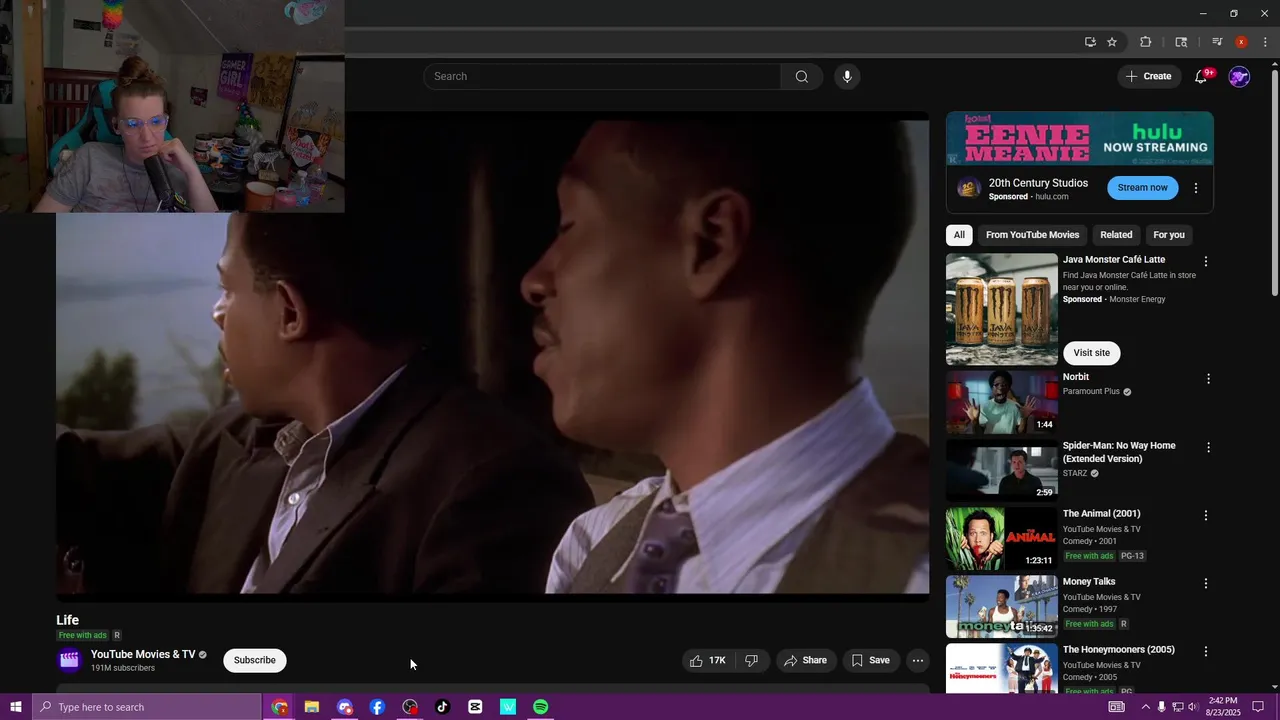Click the Save button

(870, 660)
